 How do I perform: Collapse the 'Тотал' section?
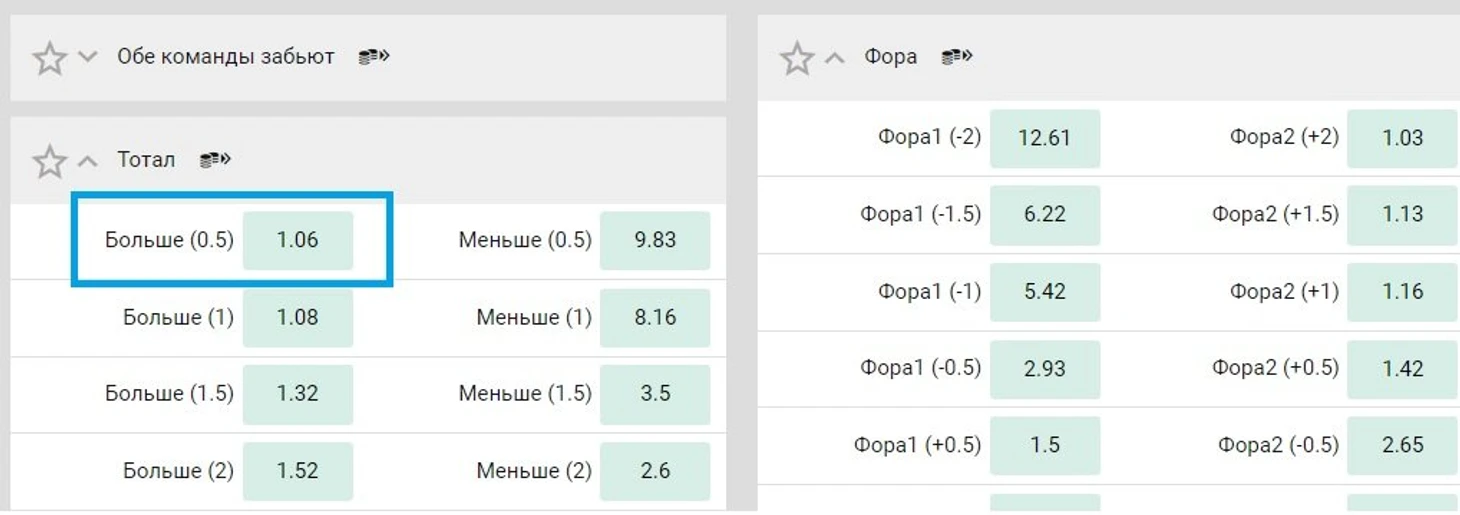tap(88, 160)
